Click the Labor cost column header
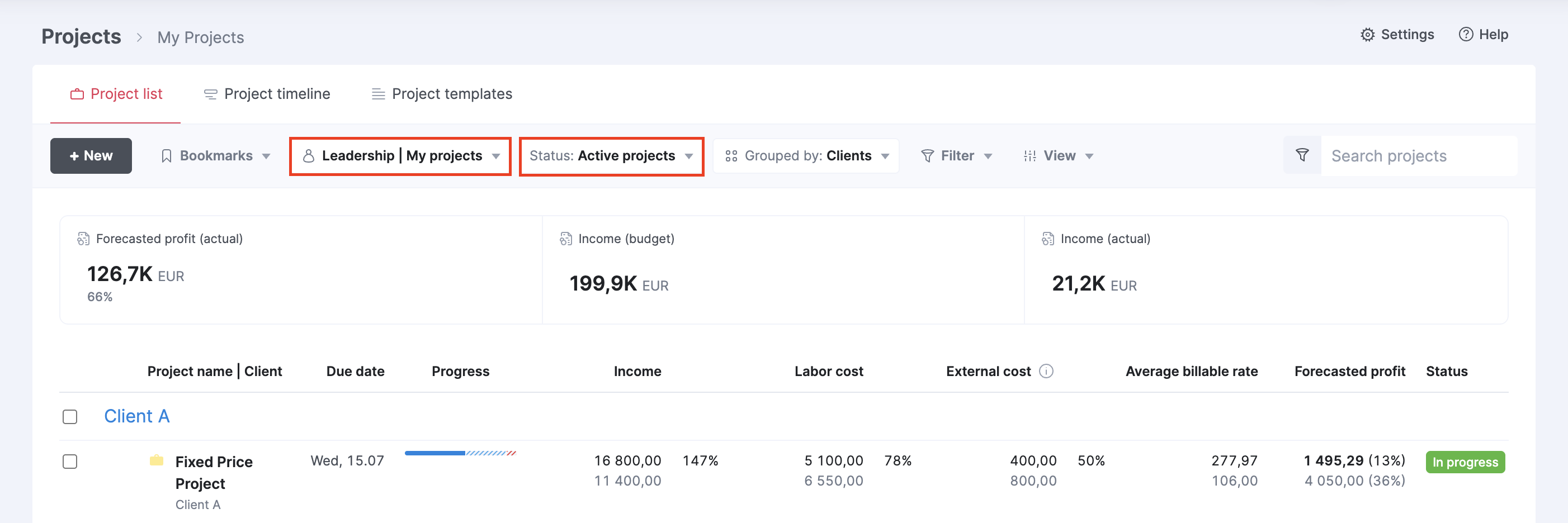Image resolution: width=1568 pixels, height=523 pixels. click(829, 372)
